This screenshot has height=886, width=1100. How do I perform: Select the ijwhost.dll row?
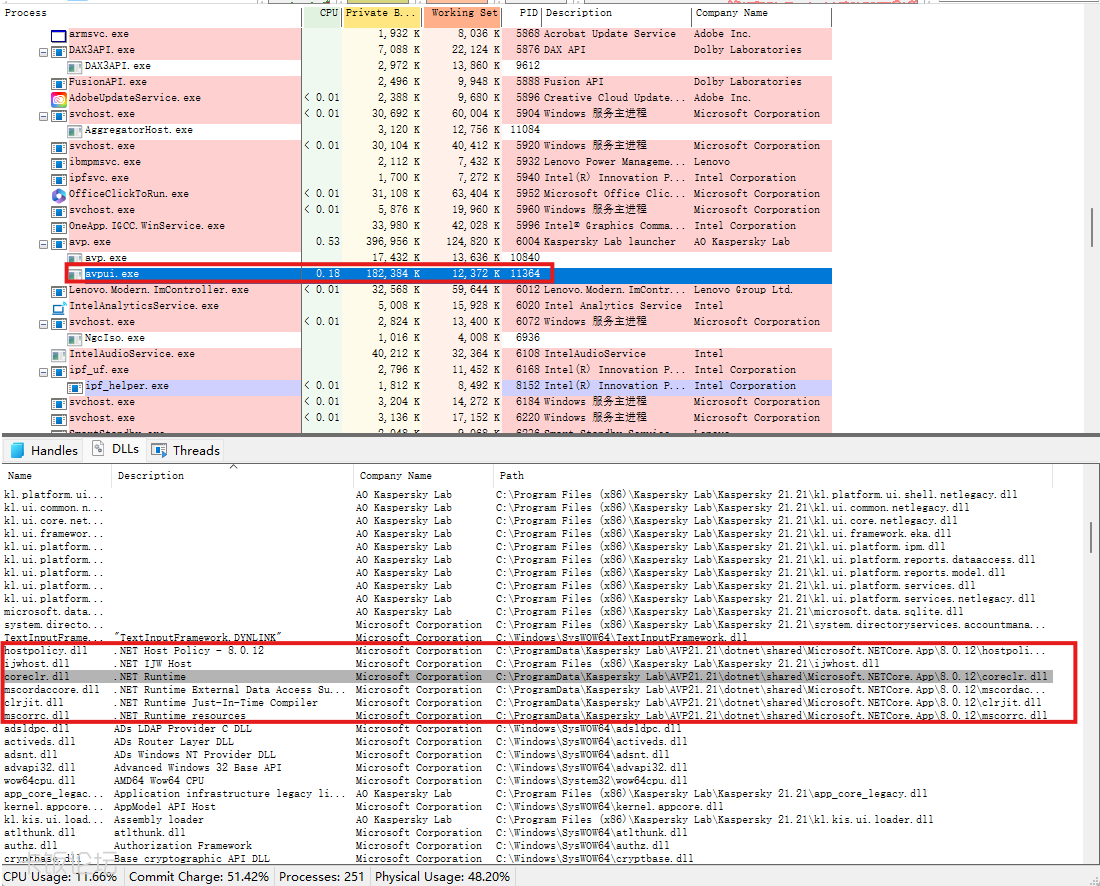click(x=526, y=664)
